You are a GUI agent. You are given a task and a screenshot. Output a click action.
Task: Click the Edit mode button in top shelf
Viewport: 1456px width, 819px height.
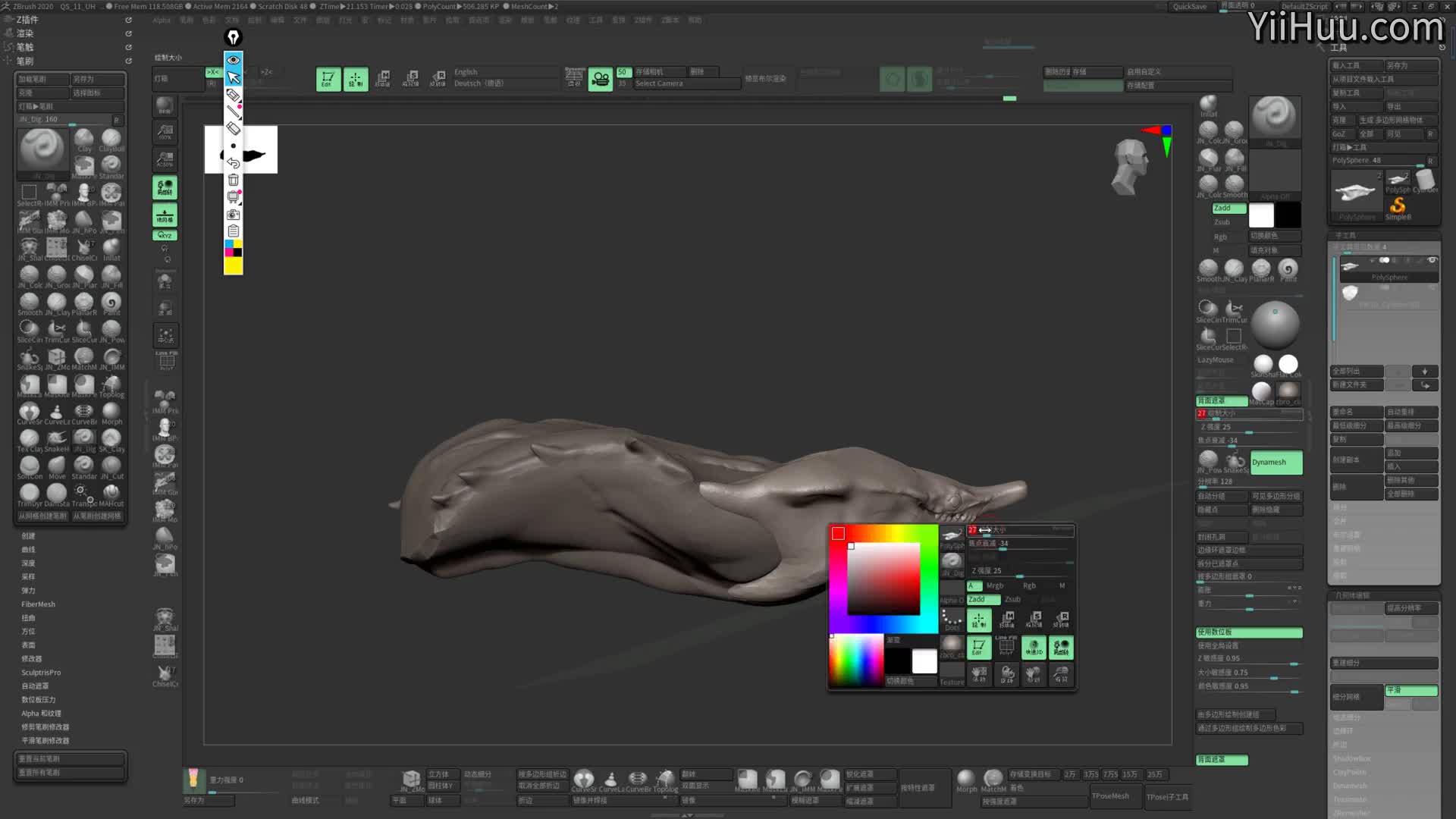(x=328, y=79)
